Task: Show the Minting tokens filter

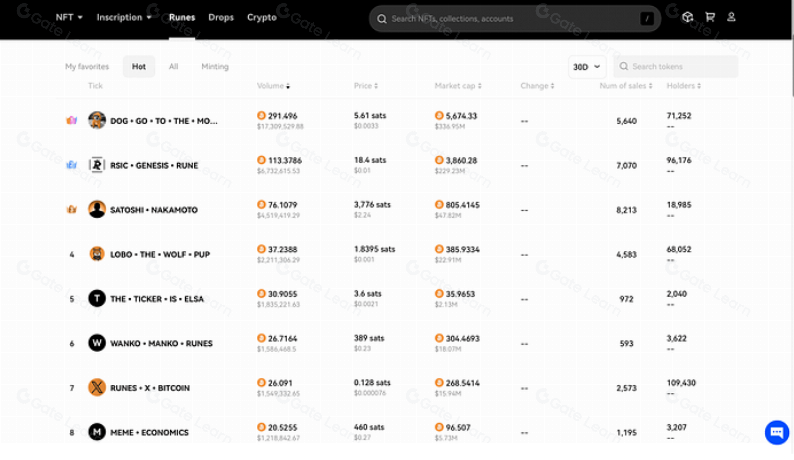Action: pos(215,67)
